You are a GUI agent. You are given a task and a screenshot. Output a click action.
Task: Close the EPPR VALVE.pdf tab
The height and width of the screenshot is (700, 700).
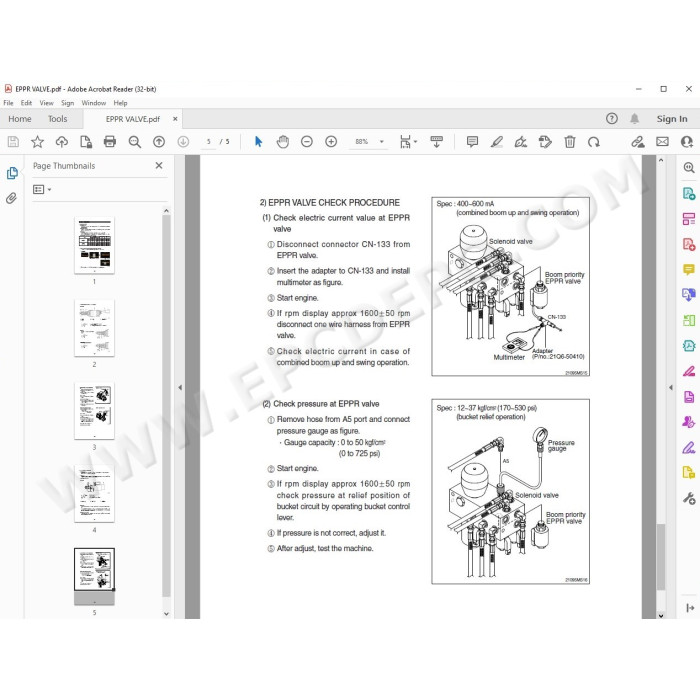click(175, 119)
